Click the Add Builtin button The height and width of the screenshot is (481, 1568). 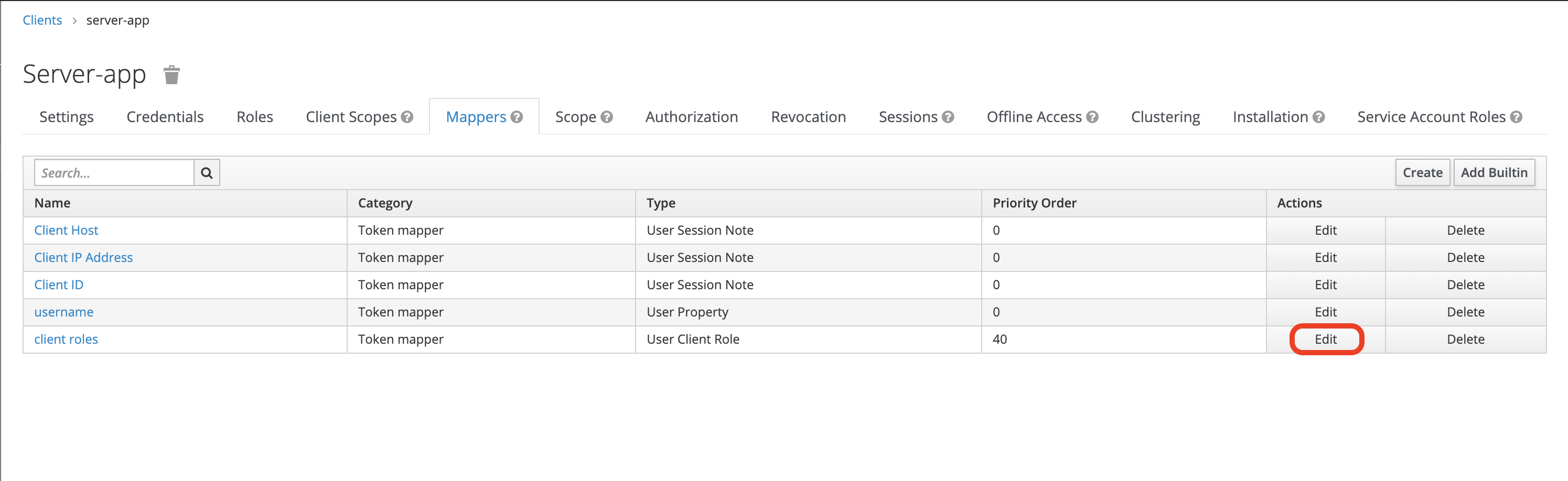pyautogui.click(x=1494, y=173)
